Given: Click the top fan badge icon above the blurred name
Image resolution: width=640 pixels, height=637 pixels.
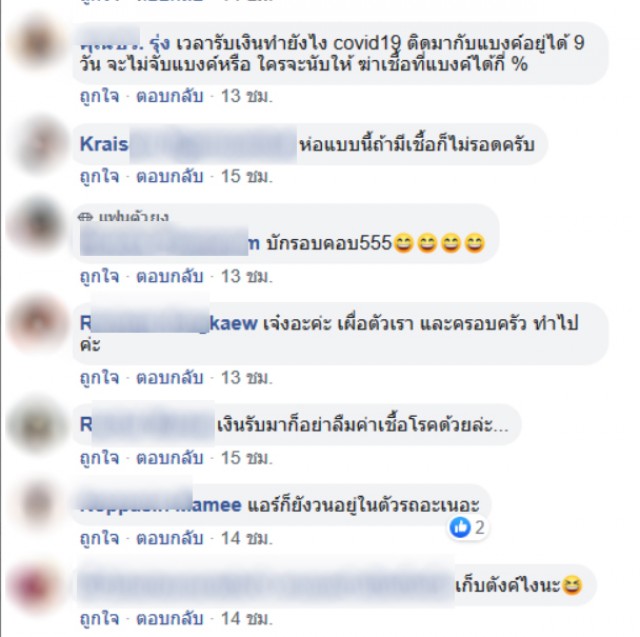Looking at the screenshot, I should point(84,217).
